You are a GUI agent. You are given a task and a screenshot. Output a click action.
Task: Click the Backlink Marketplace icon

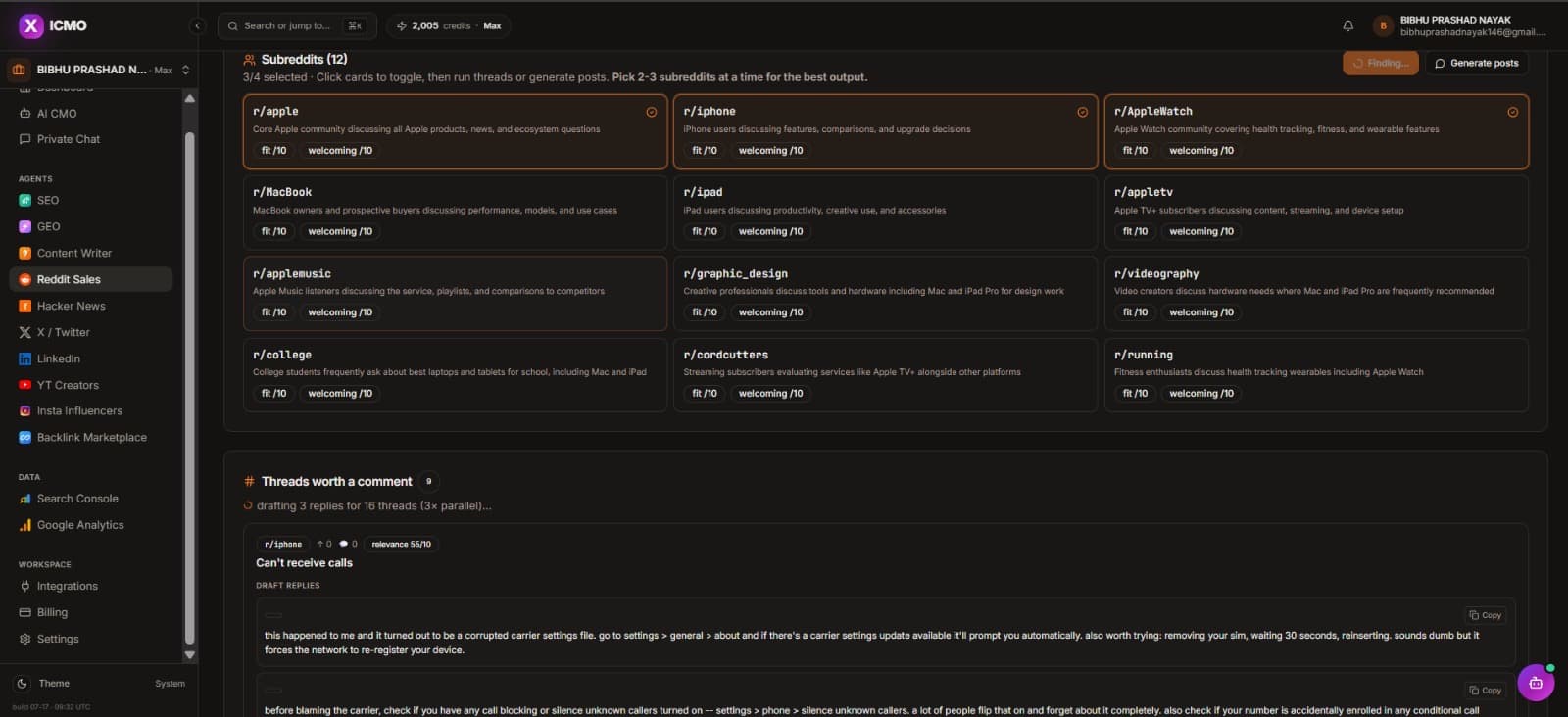(x=25, y=438)
